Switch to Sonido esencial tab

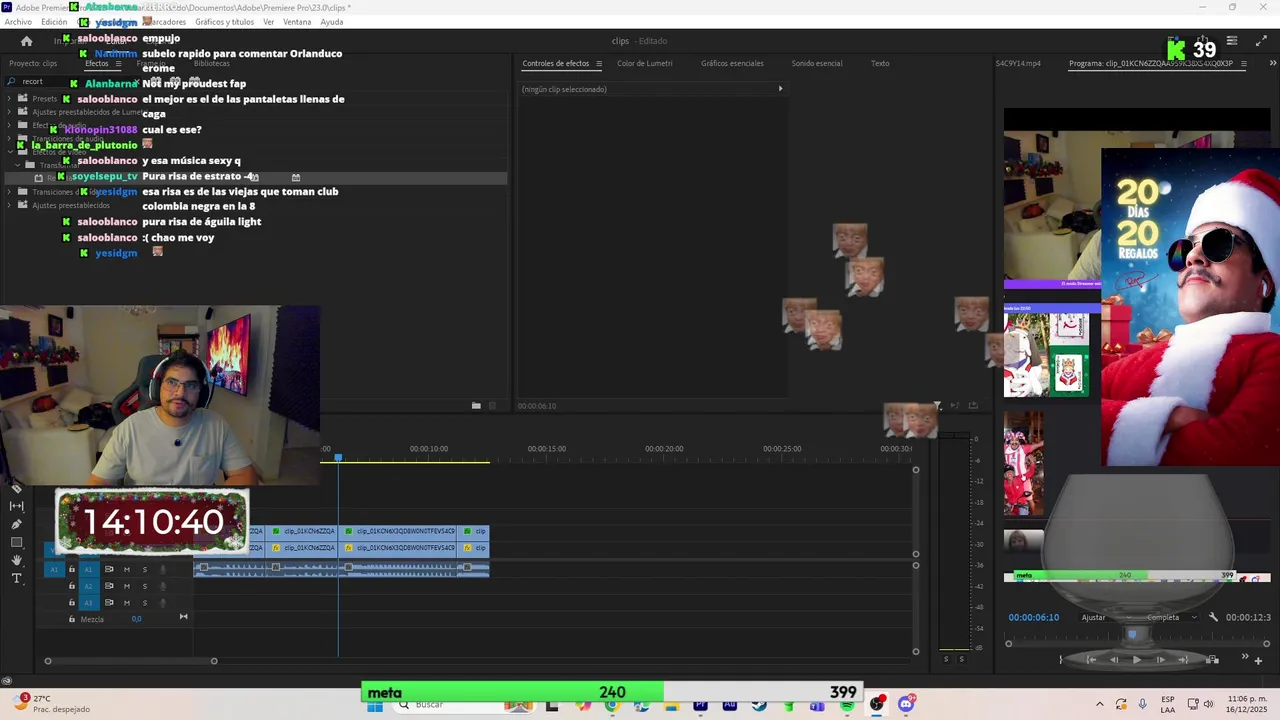click(817, 63)
